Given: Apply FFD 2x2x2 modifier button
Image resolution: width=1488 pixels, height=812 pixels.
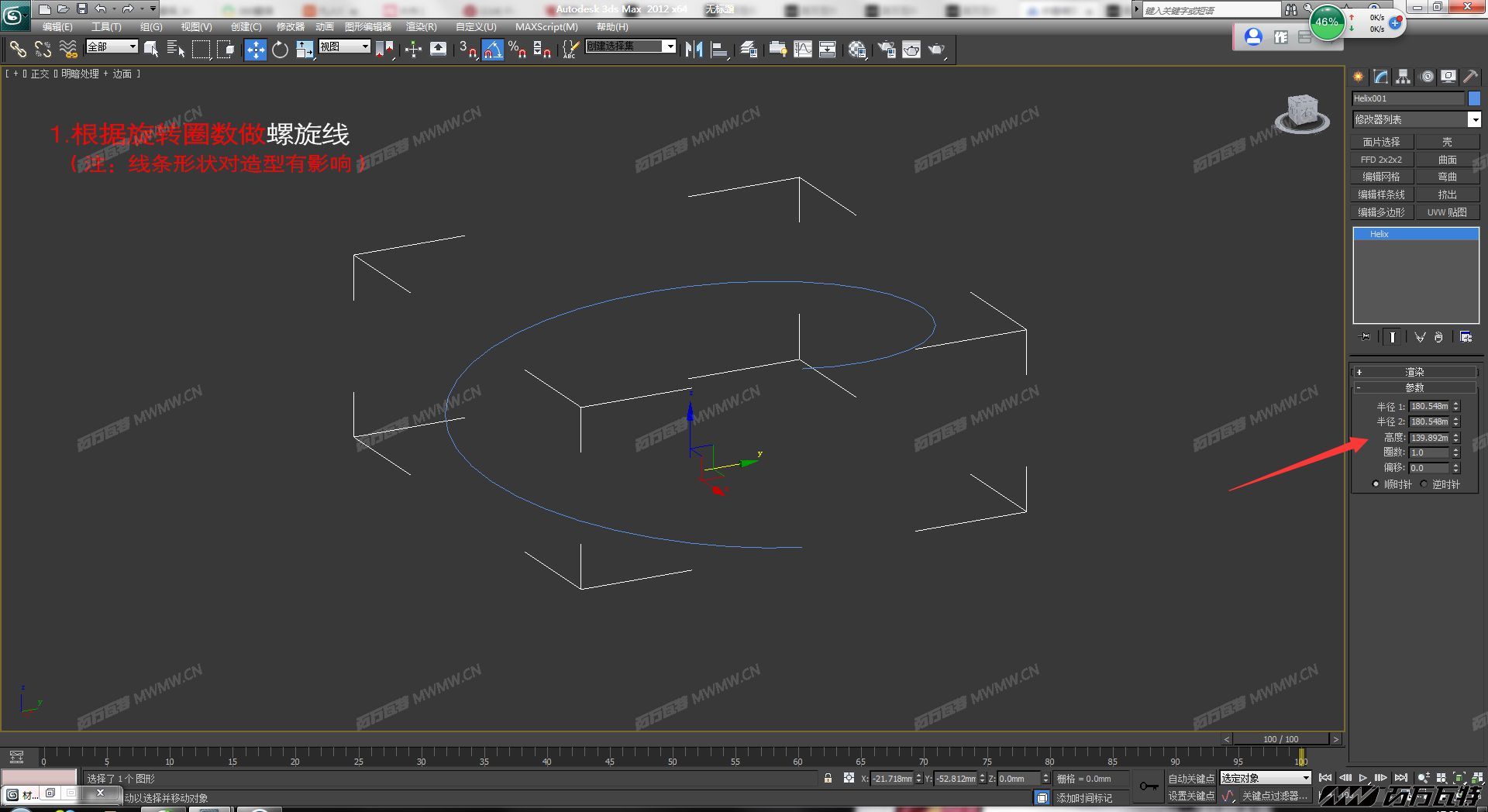Looking at the screenshot, I should click(1382, 160).
